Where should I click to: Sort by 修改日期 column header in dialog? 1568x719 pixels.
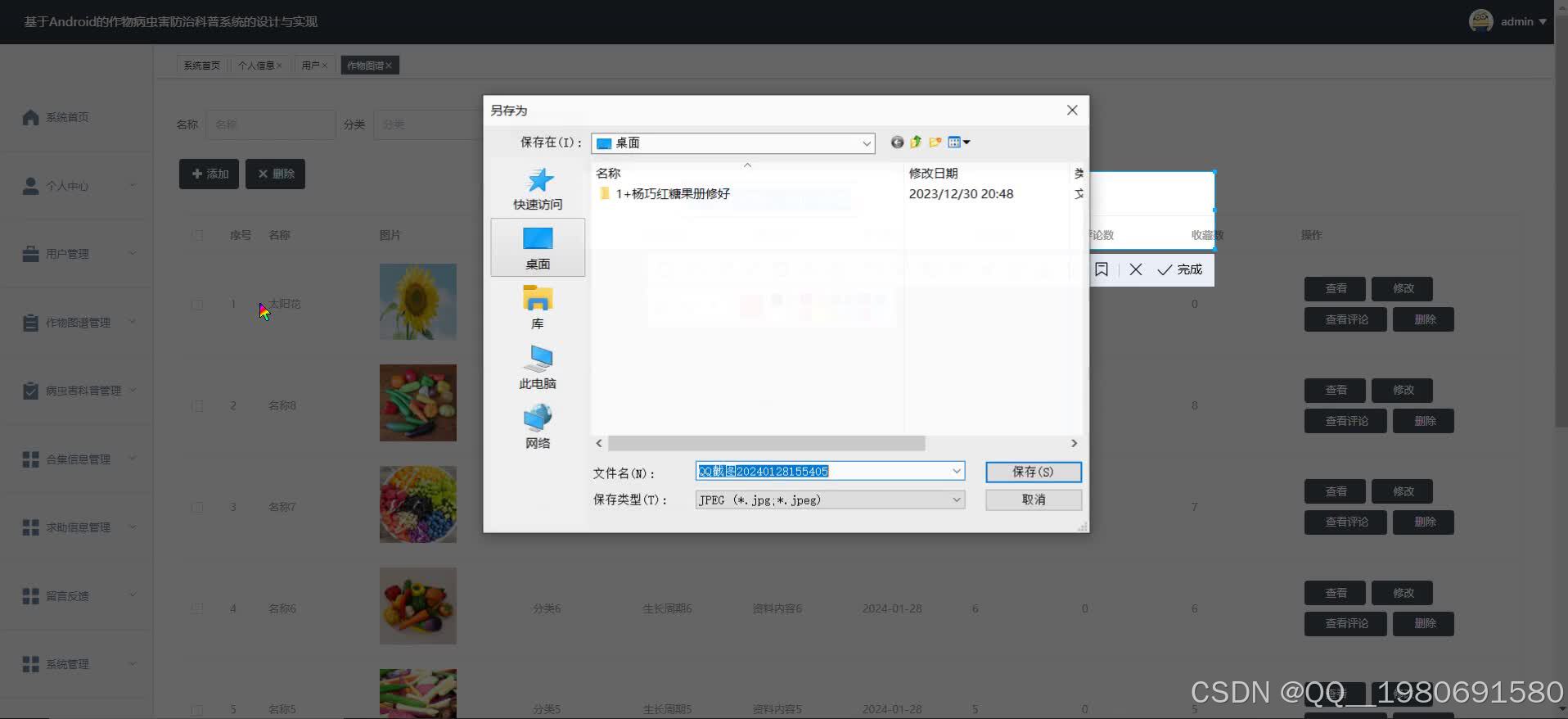(933, 174)
